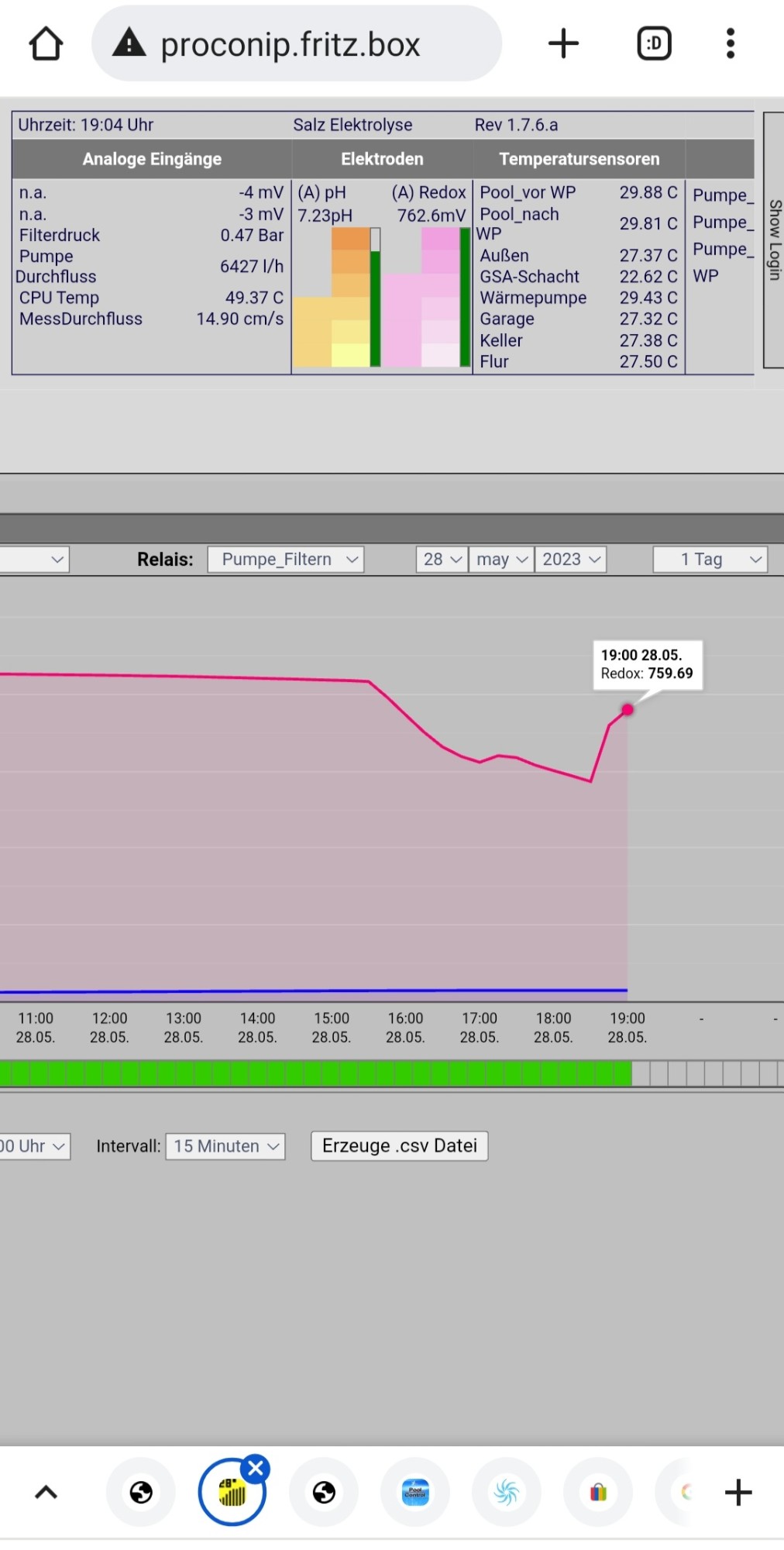
Task: Open the Relais Pumpe_Filtern dropdown
Action: (286, 560)
